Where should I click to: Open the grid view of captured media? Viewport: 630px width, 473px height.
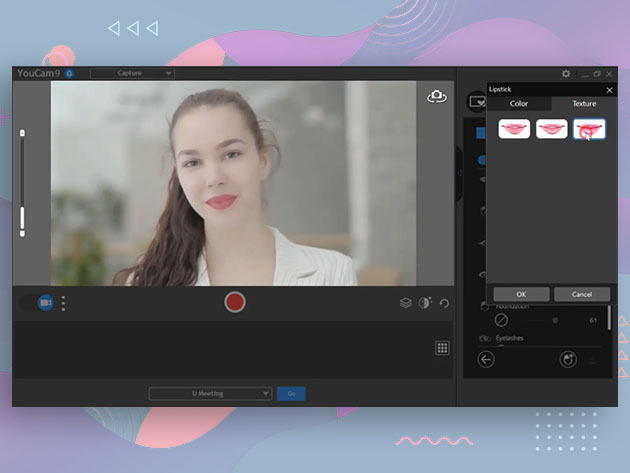click(x=442, y=348)
